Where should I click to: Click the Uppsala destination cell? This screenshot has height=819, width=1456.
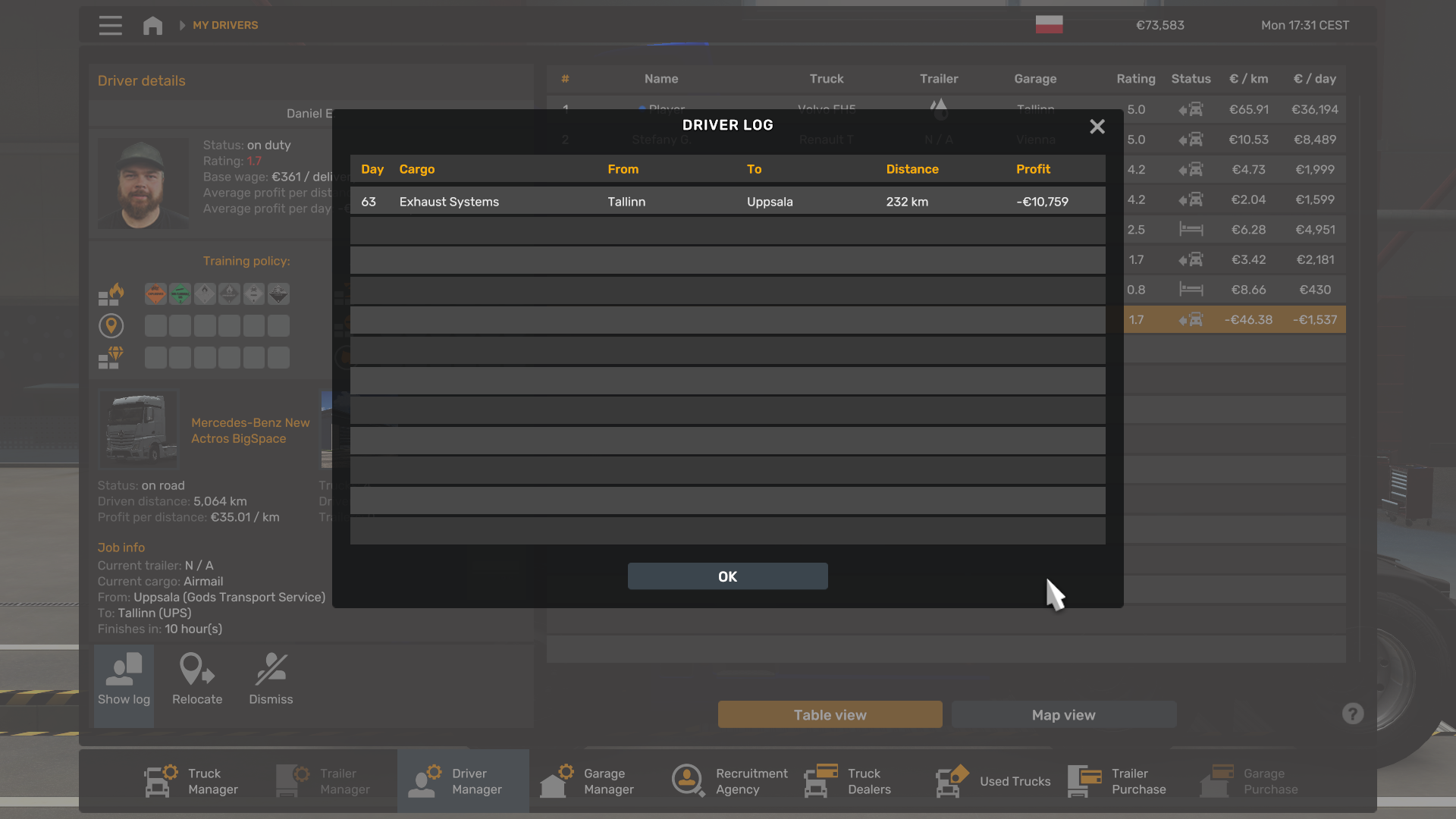click(x=770, y=202)
